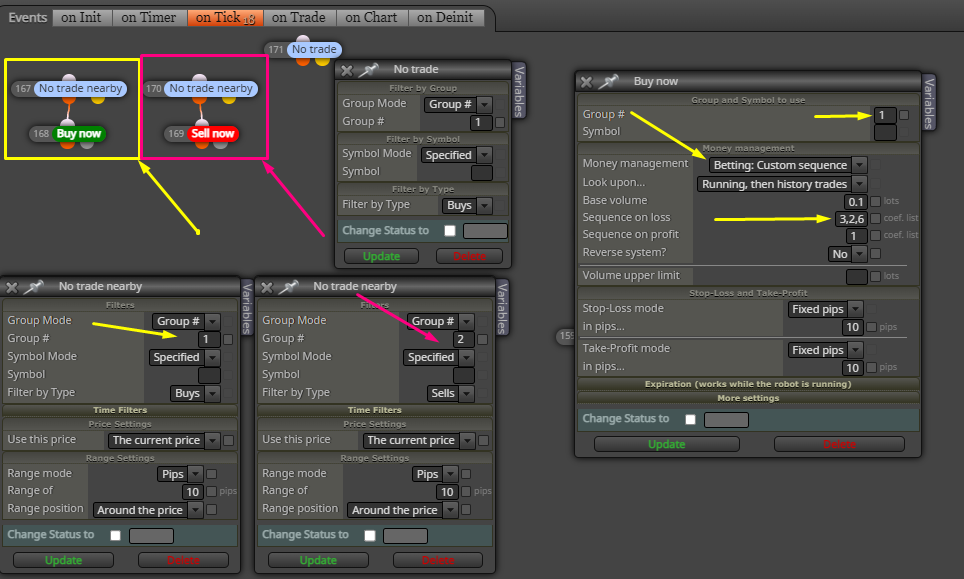Click the Base volume 0.1 field
This screenshot has width=964, height=579.
[856, 202]
